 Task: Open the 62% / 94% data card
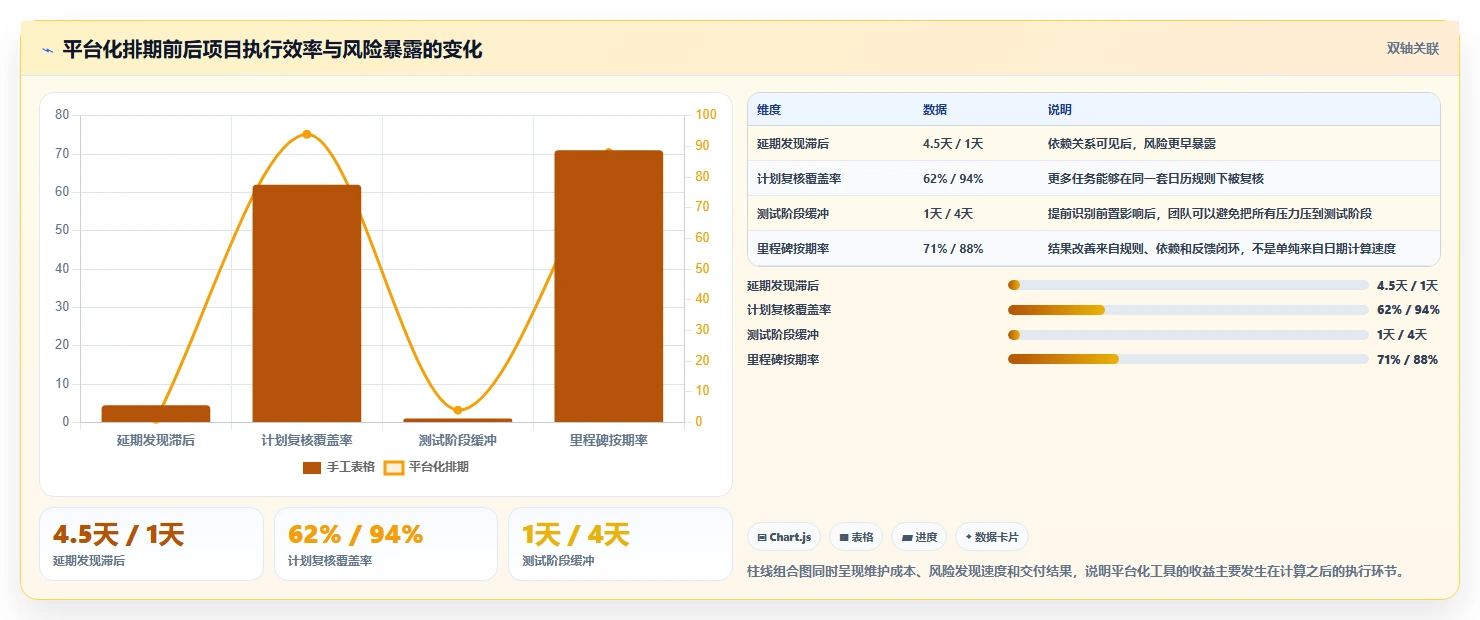(x=386, y=544)
